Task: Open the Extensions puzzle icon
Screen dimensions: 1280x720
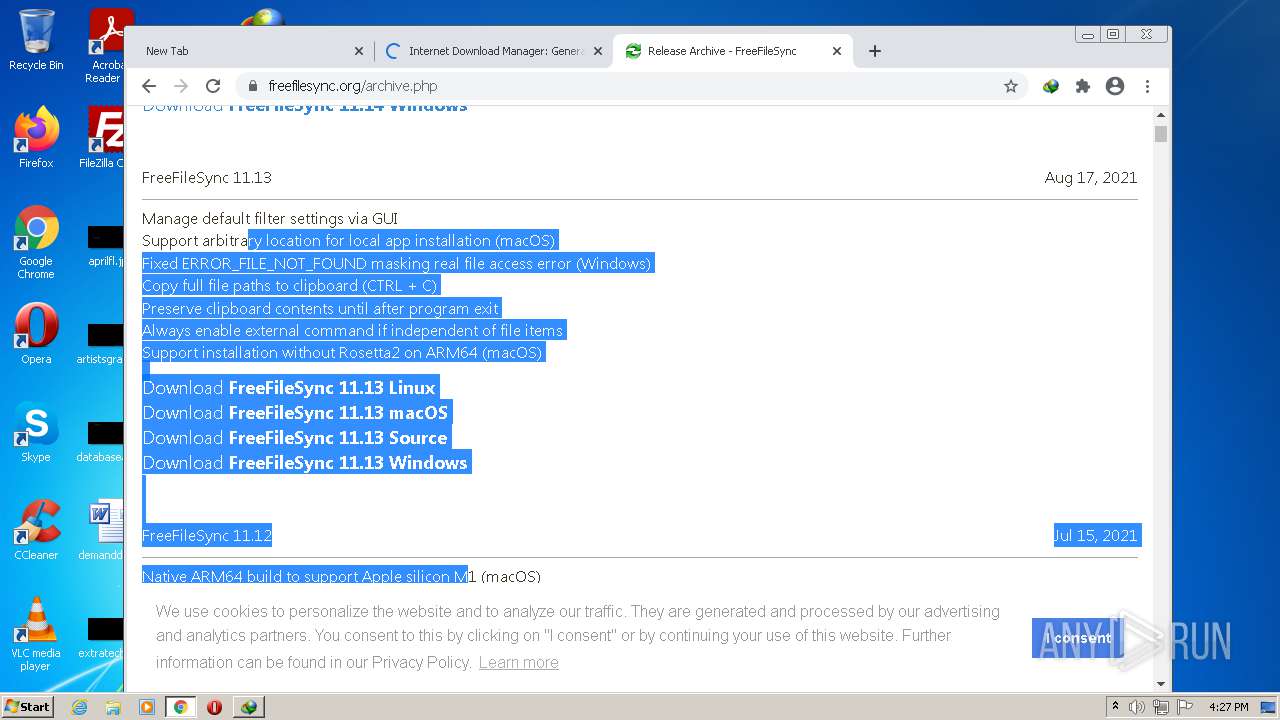Action: (1082, 86)
